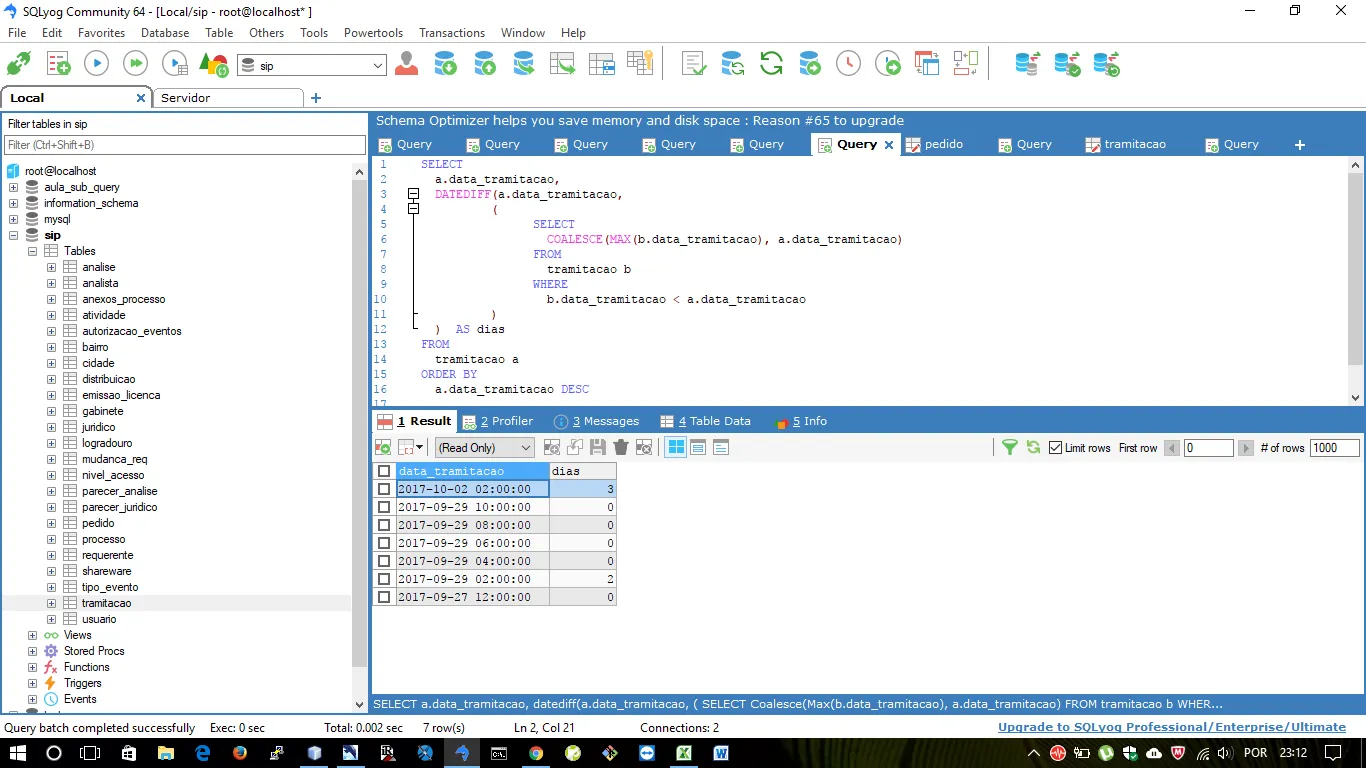Click the red clock scheduler icon
The image size is (1366, 768).
pos(848,64)
